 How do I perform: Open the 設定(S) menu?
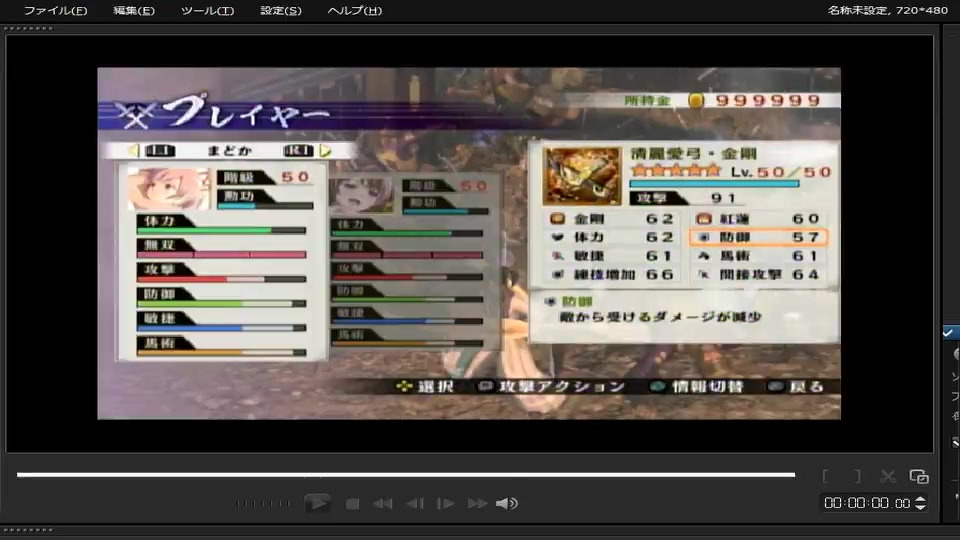tap(281, 10)
